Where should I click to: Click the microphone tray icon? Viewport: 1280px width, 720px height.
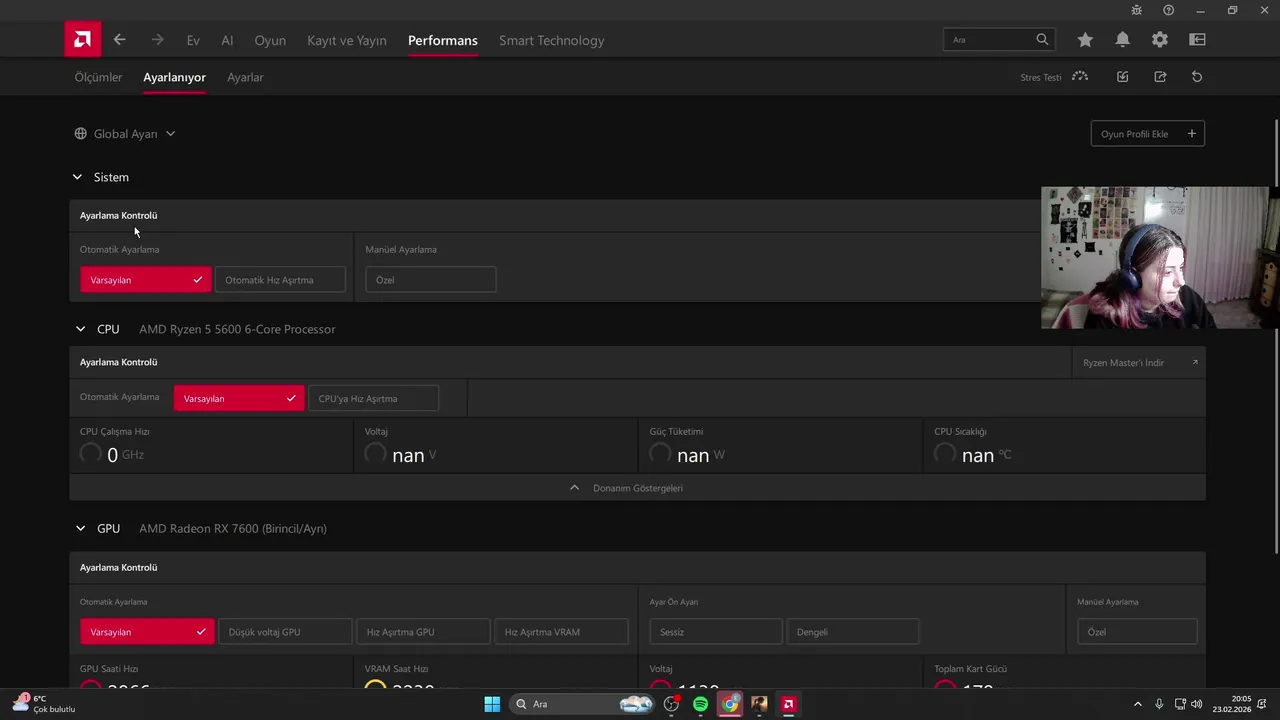coord(1159,704)
